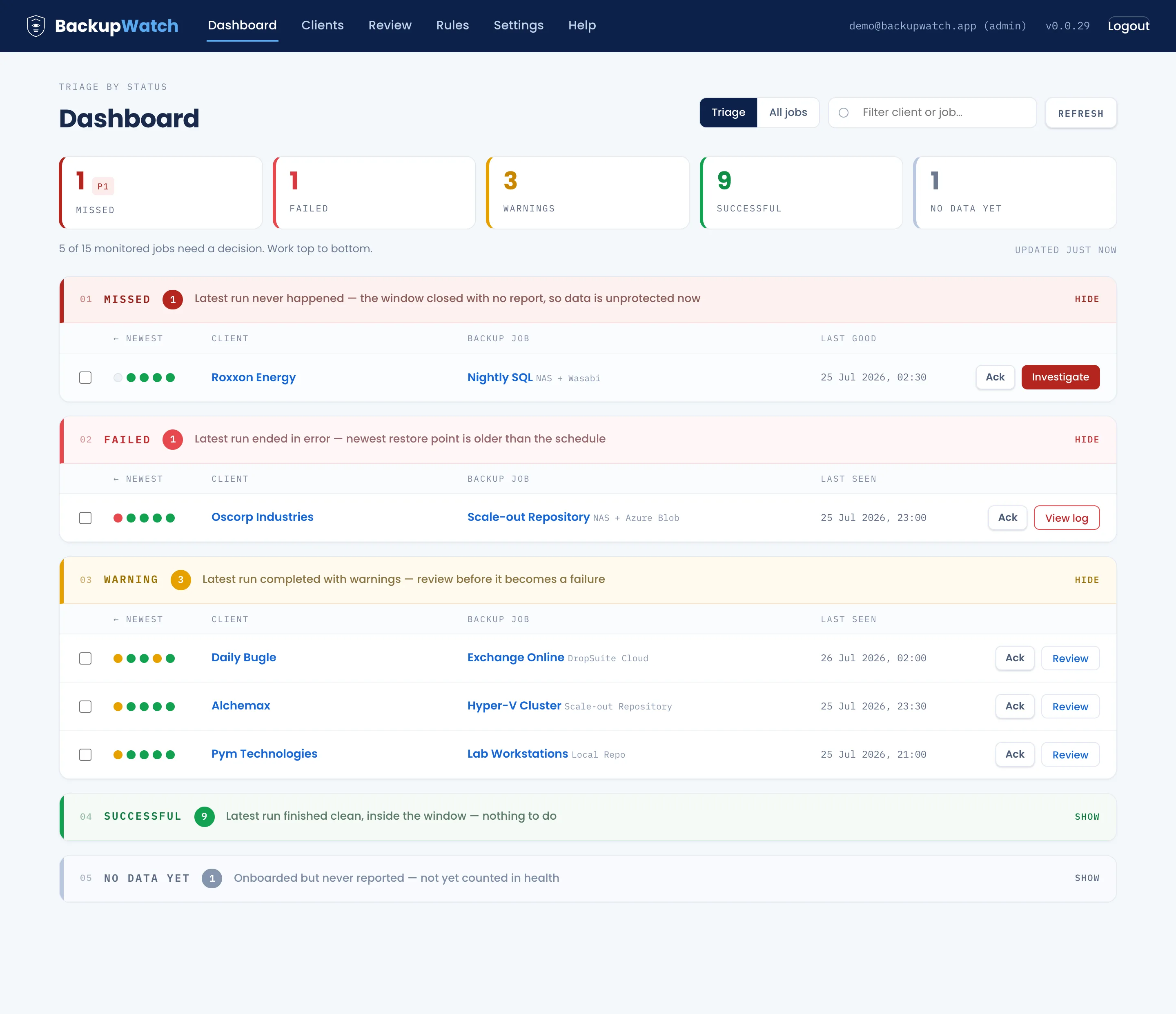Open the Hyper-V Cluster job link
1176x1014 pixels.
[x=514, y=705]
